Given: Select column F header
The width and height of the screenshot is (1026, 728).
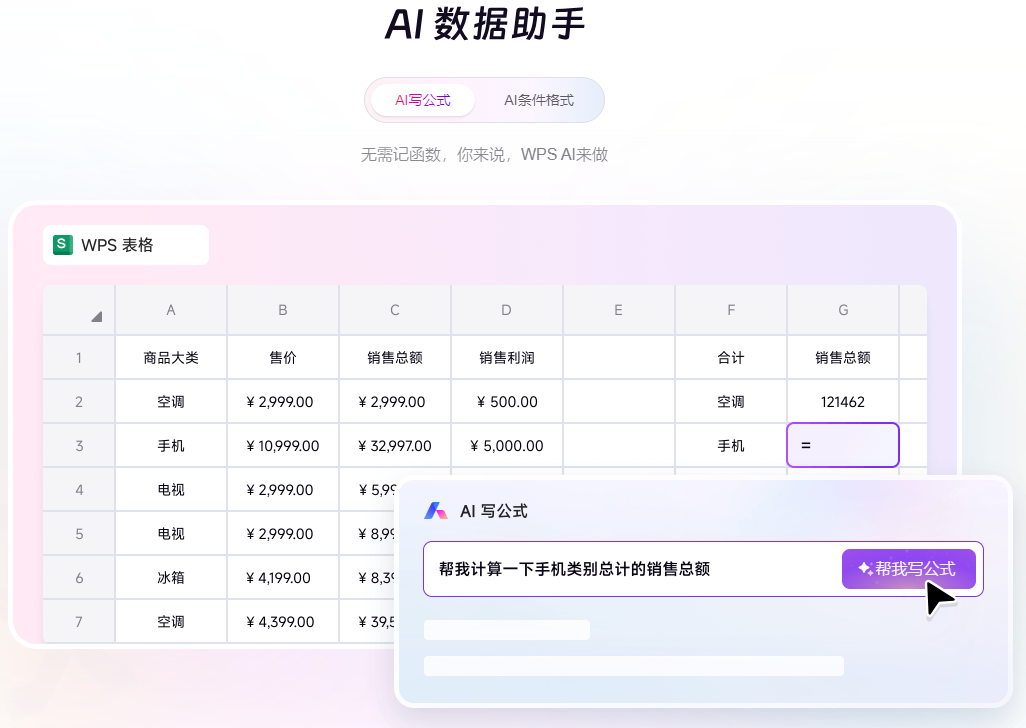Looking at the screenshot, I should click(731, 310).
